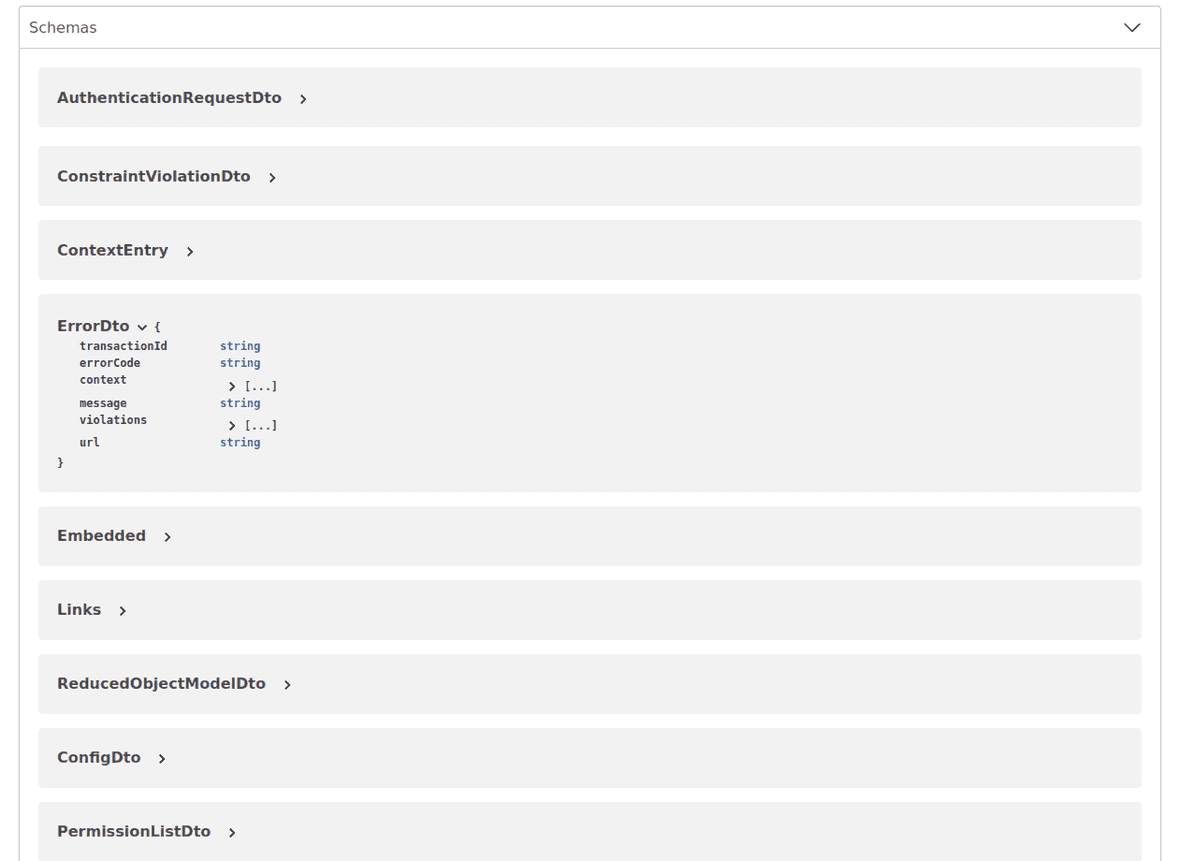
Task: Expand the context property array
Action: tap(231, 385)
